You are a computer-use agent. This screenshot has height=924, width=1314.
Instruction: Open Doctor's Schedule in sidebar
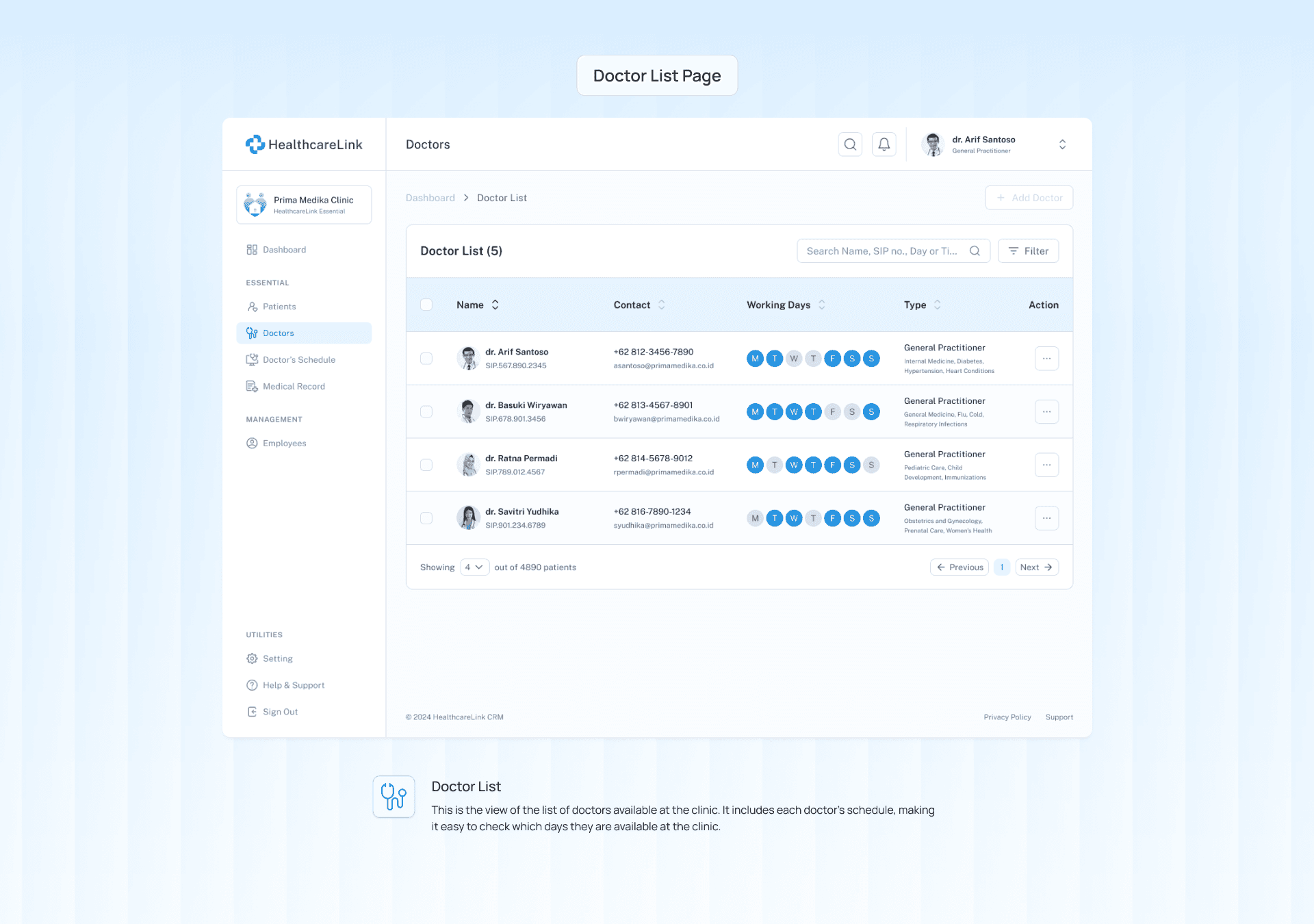[299, 360]
